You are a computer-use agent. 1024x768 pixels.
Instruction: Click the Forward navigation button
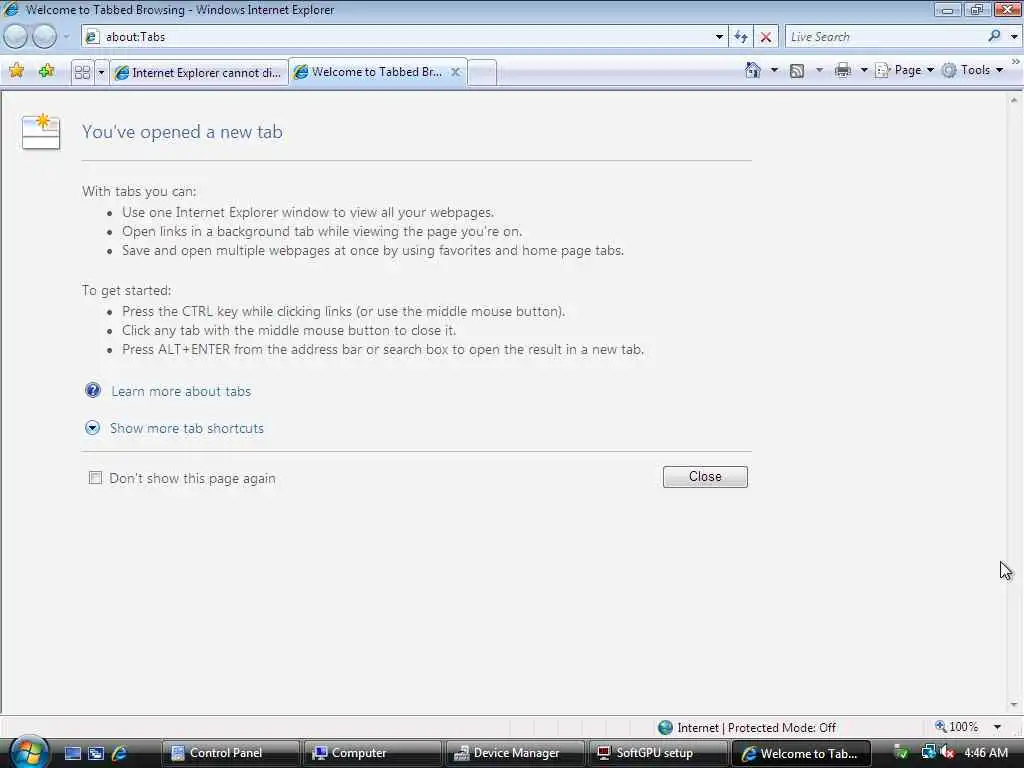pos(44,37)
